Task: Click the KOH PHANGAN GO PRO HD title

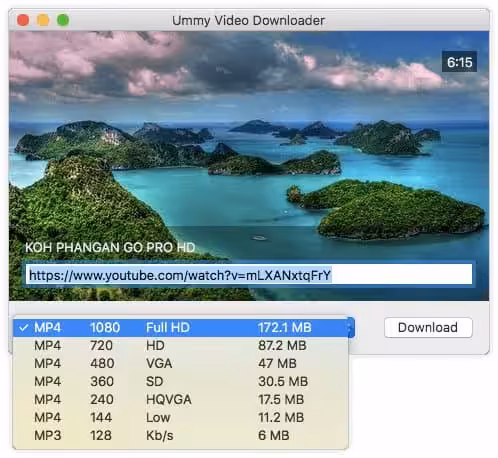Action: click(110, 247)
